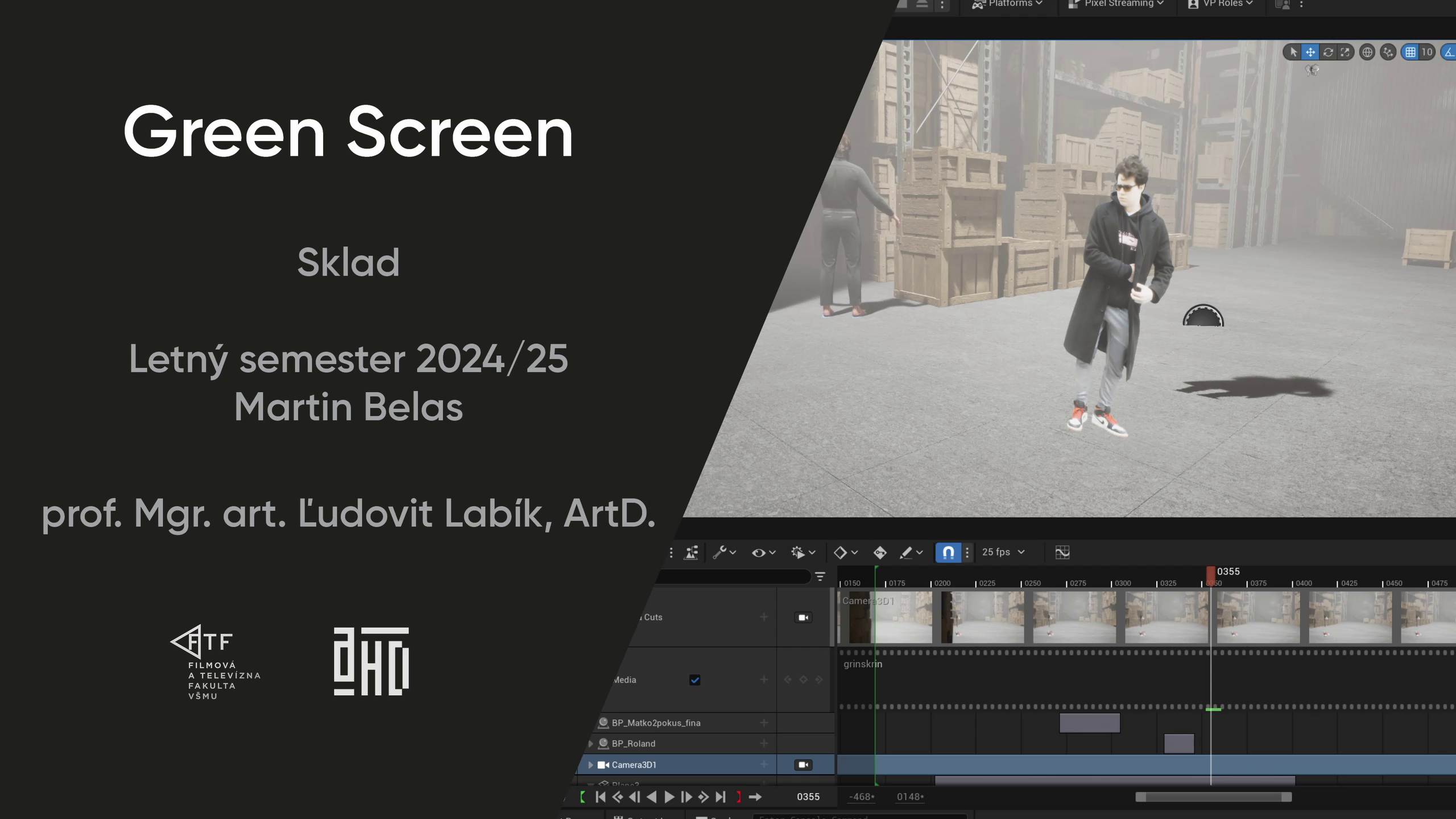Toggle the Sequencer magnet snapping button
The image size is (1456, 819).
pyautogui.click(x=948, y=552)
